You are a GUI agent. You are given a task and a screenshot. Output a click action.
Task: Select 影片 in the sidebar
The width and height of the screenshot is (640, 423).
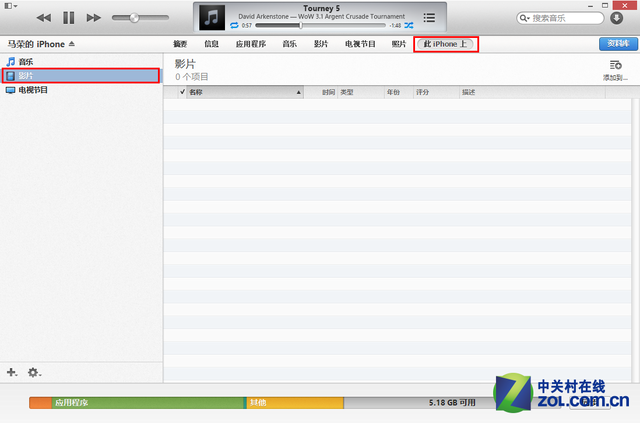[81, 76]
